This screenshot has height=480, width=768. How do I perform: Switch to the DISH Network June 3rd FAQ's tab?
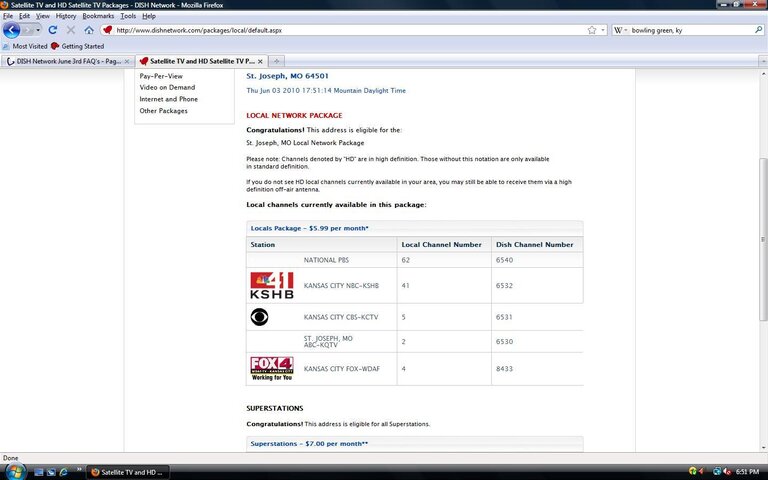click(x=67, y=61)
